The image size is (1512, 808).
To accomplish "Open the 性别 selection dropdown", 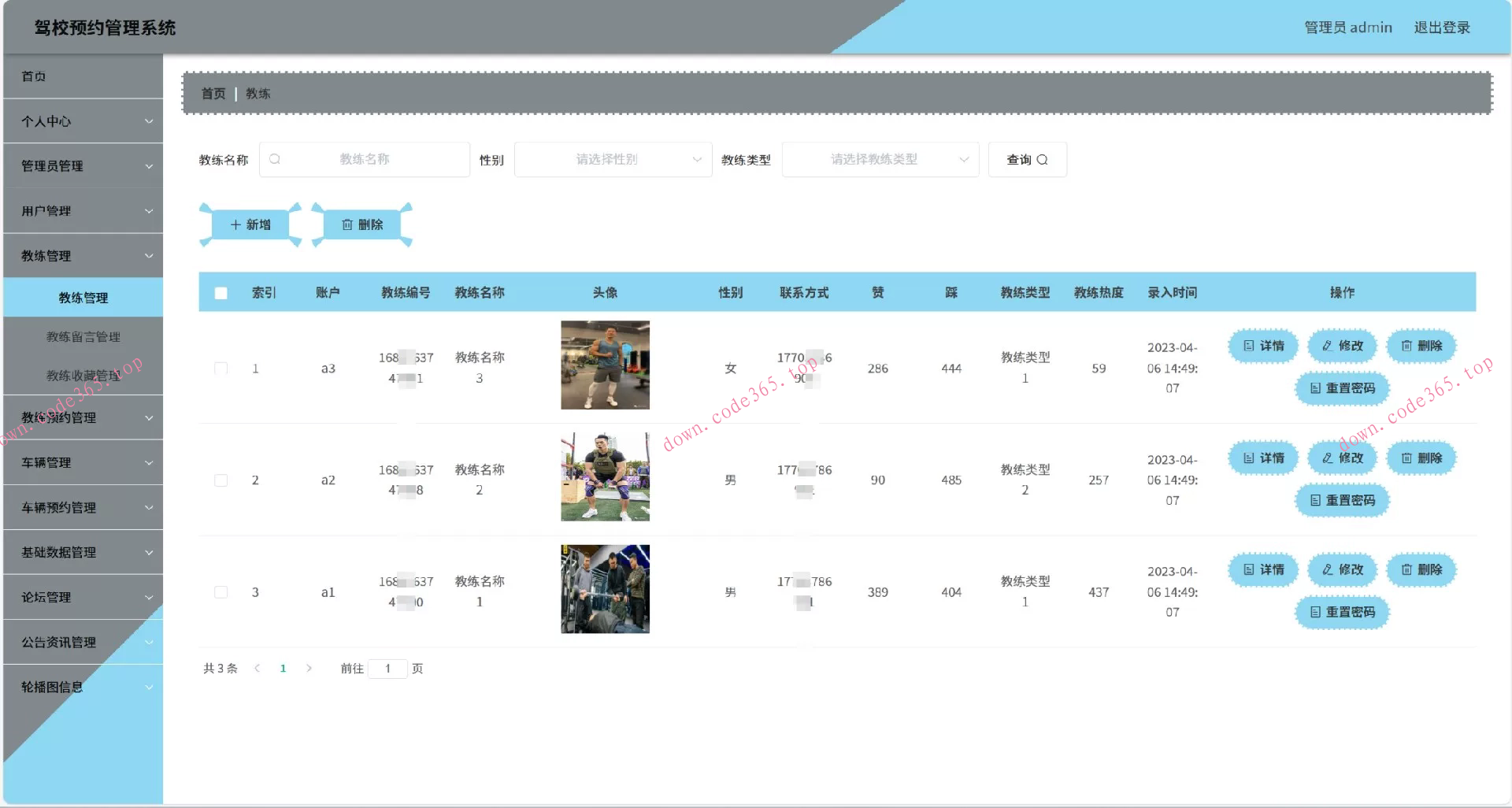I will (x=613, y=160).
